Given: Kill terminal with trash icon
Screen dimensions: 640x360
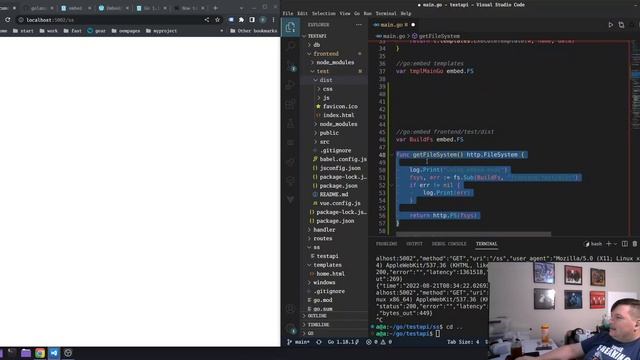Looking at the screenshot, I should [635, 244].
